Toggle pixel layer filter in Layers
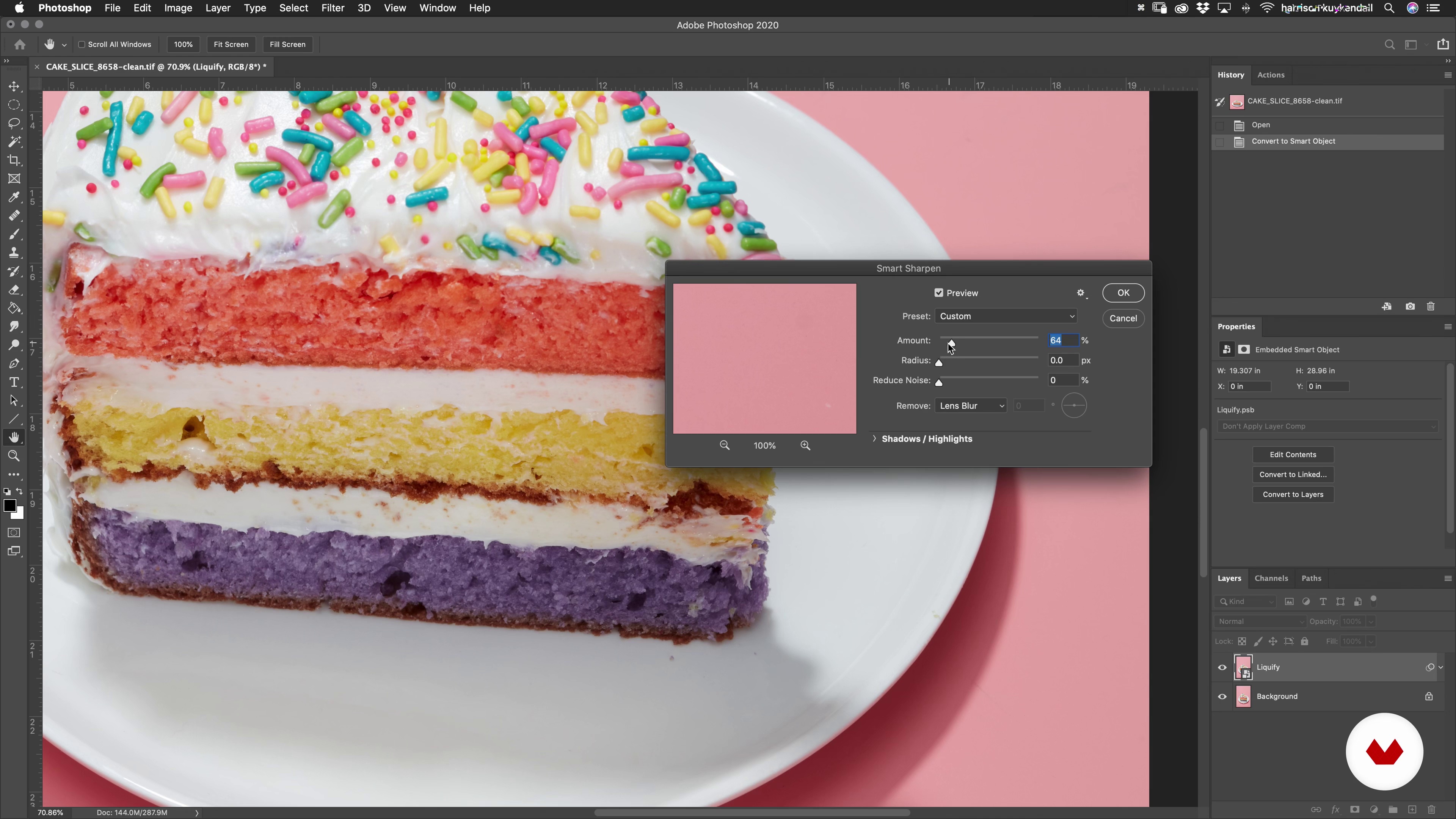1456x819 pixels. coord(1289,601)
